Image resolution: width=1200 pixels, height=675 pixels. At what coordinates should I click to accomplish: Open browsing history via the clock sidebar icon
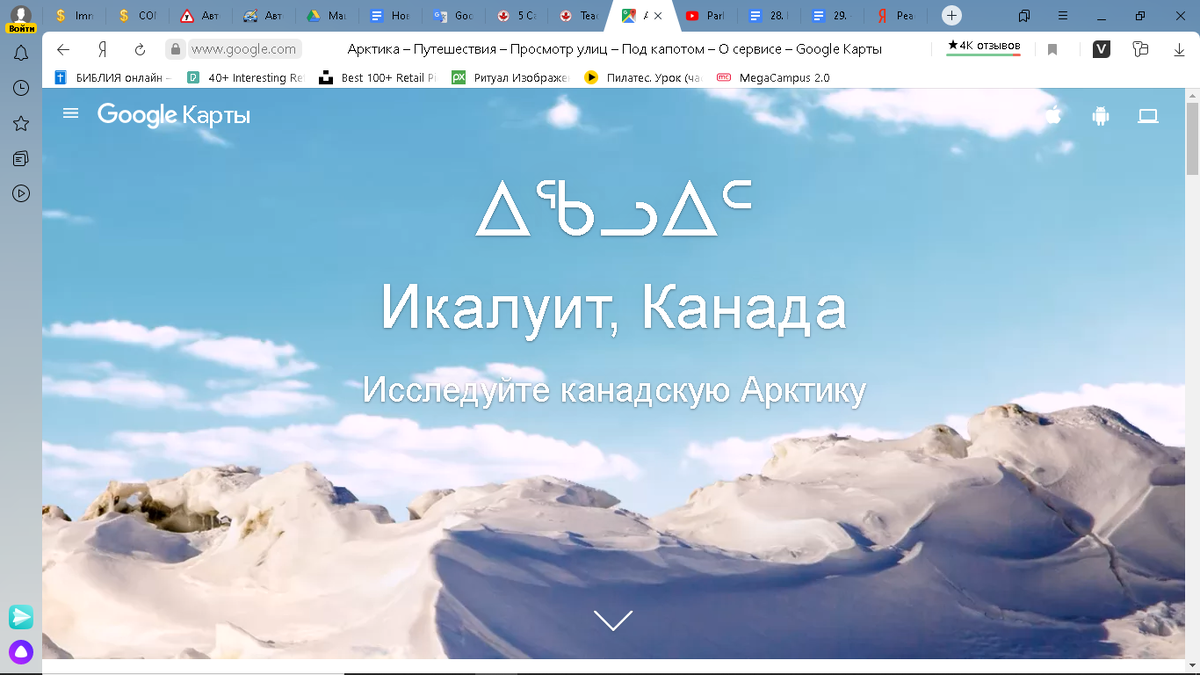[19, 88]
